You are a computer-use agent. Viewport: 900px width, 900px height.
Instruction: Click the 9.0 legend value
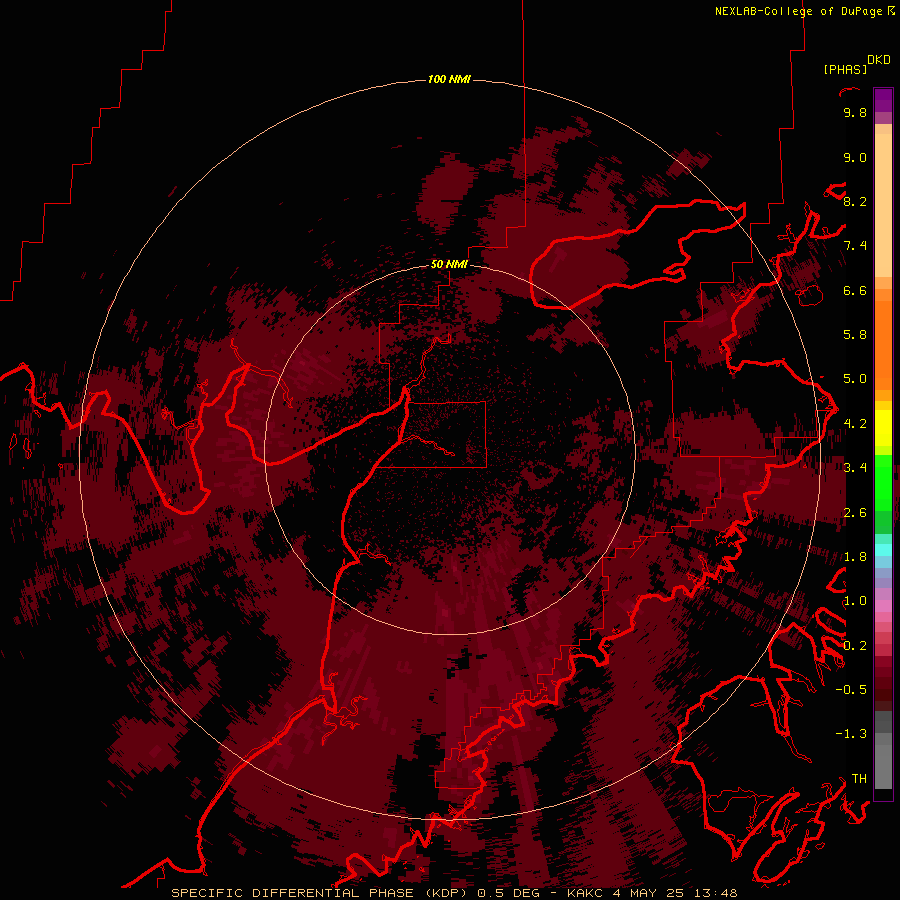click(x=855, y=158)
